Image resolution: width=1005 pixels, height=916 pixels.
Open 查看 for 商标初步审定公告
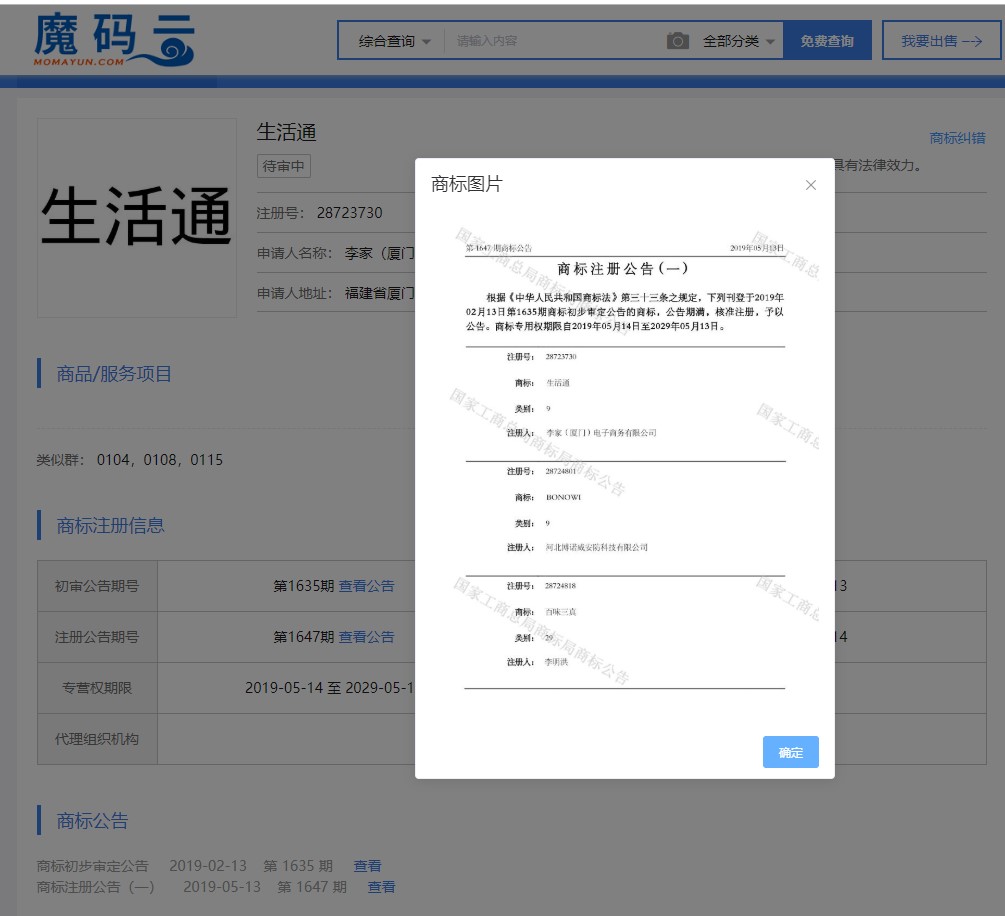pyautogui.click(x=367, y=866)
